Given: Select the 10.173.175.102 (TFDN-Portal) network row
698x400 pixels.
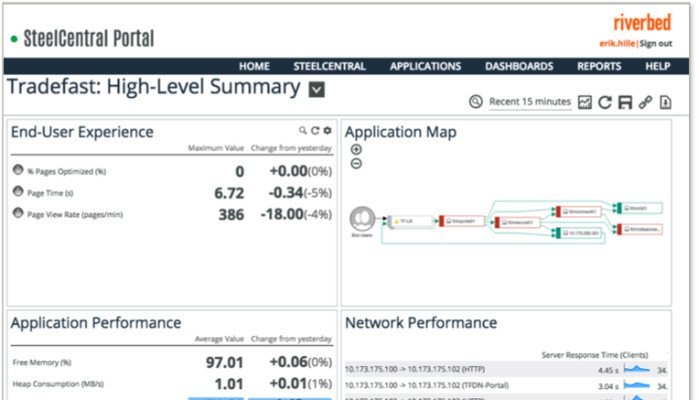Looking at the screenshot, I should click(506, 386).
